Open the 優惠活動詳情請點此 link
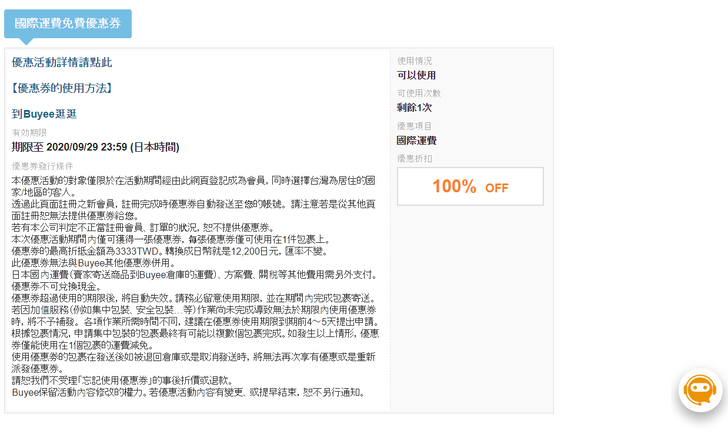 click(x=62, y=63)
